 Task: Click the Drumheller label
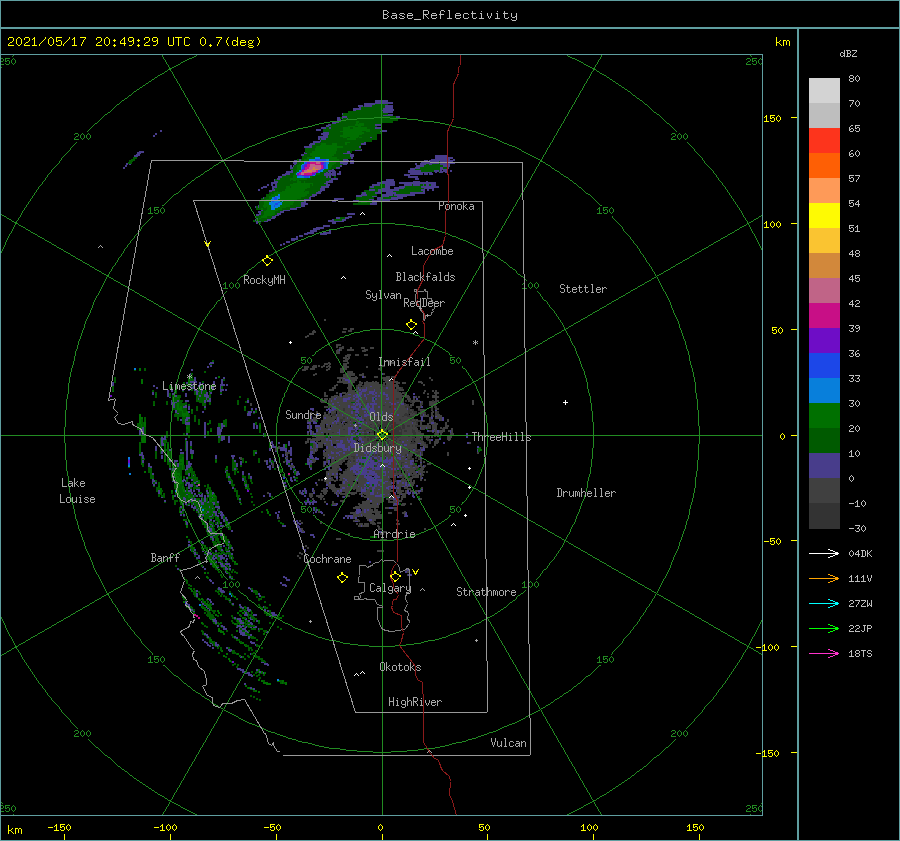click(x=586, y=493)
